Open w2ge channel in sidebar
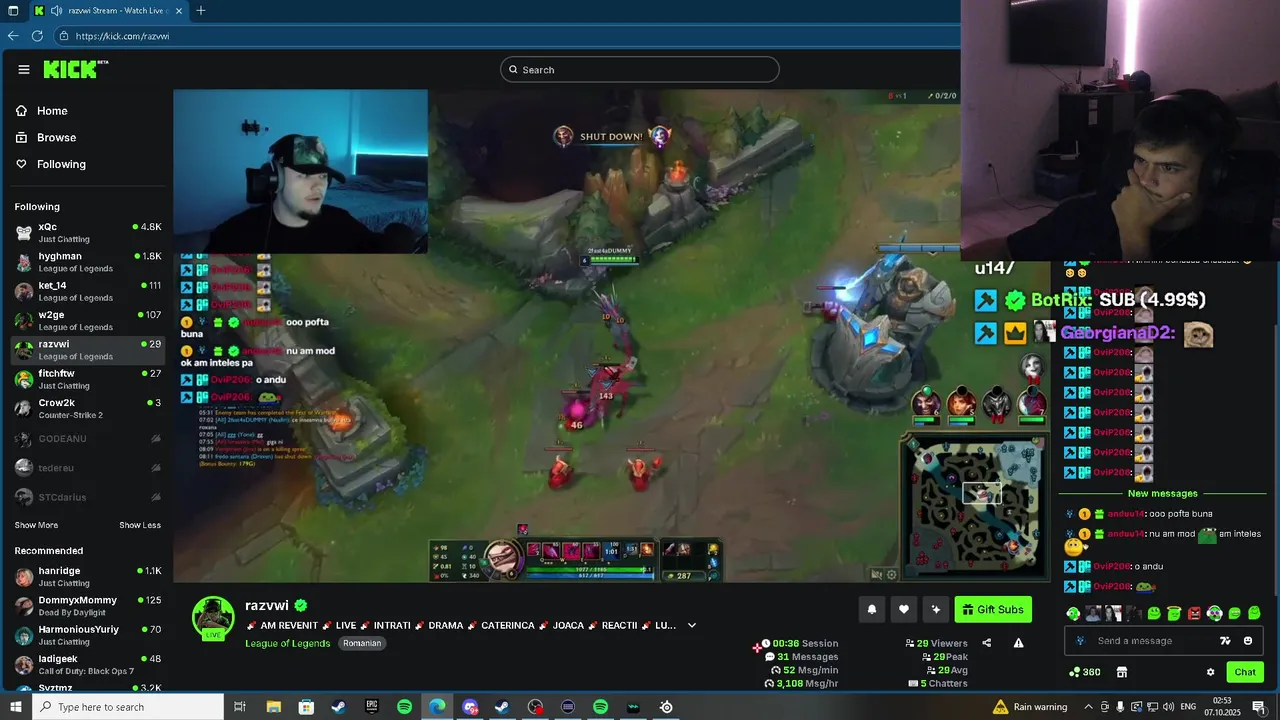Screen dimensions: 1280x720 88,321
